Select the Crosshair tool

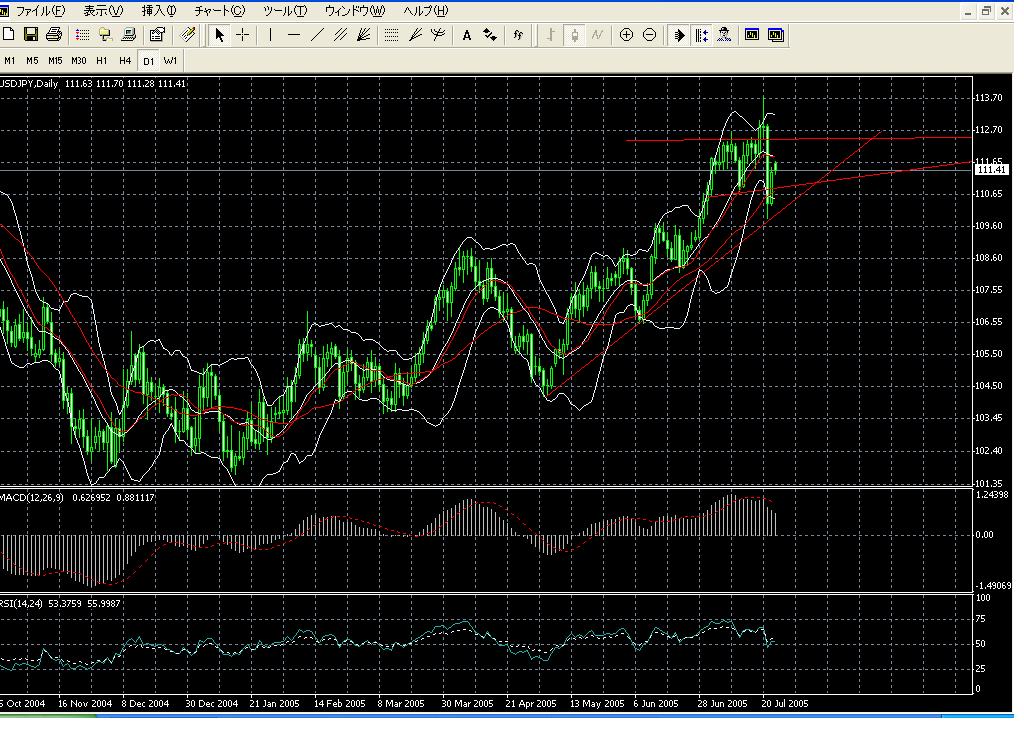[x=244, y=35]
